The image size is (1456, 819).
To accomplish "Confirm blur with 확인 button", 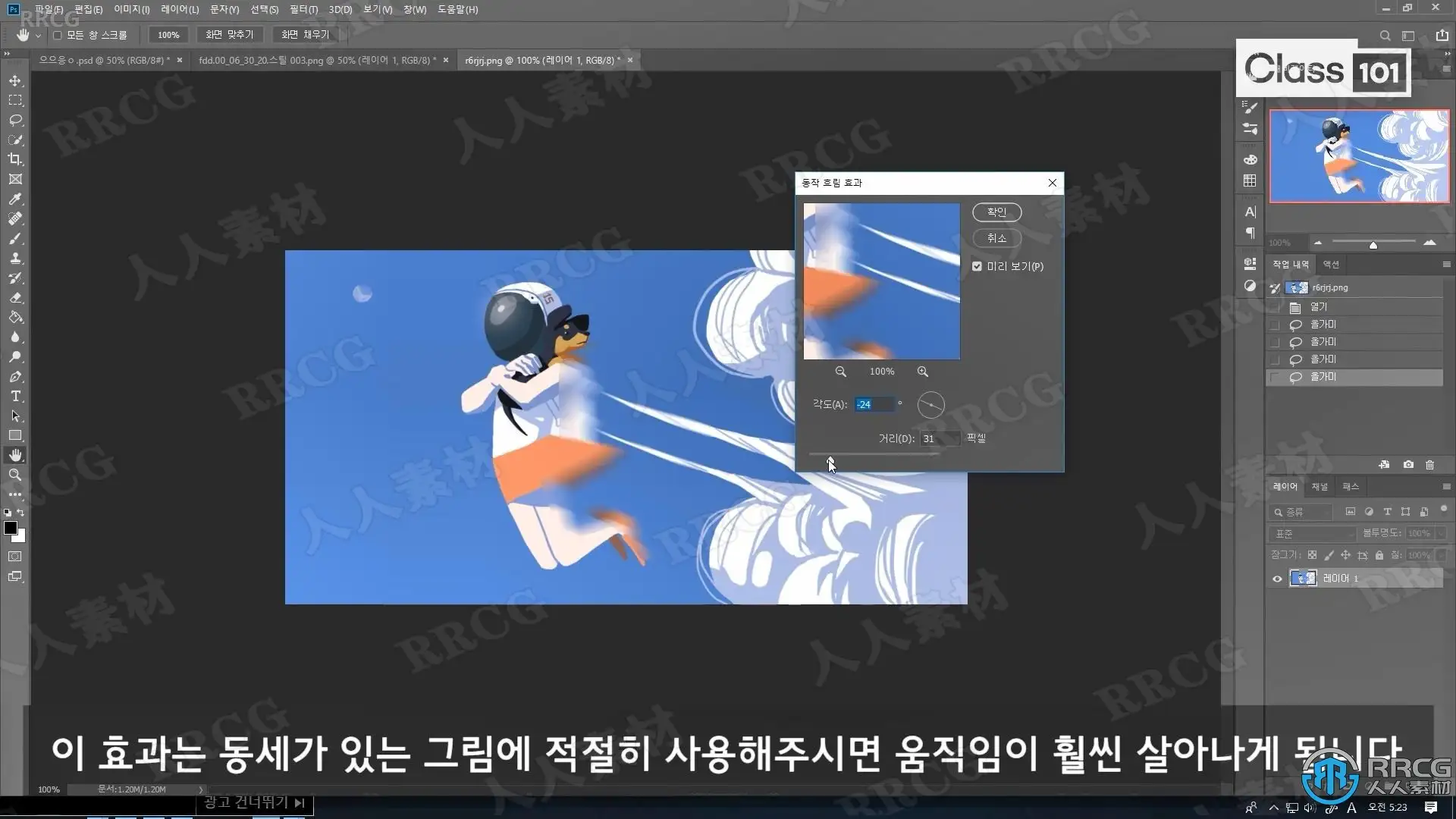I will click(x=996, y=212).
